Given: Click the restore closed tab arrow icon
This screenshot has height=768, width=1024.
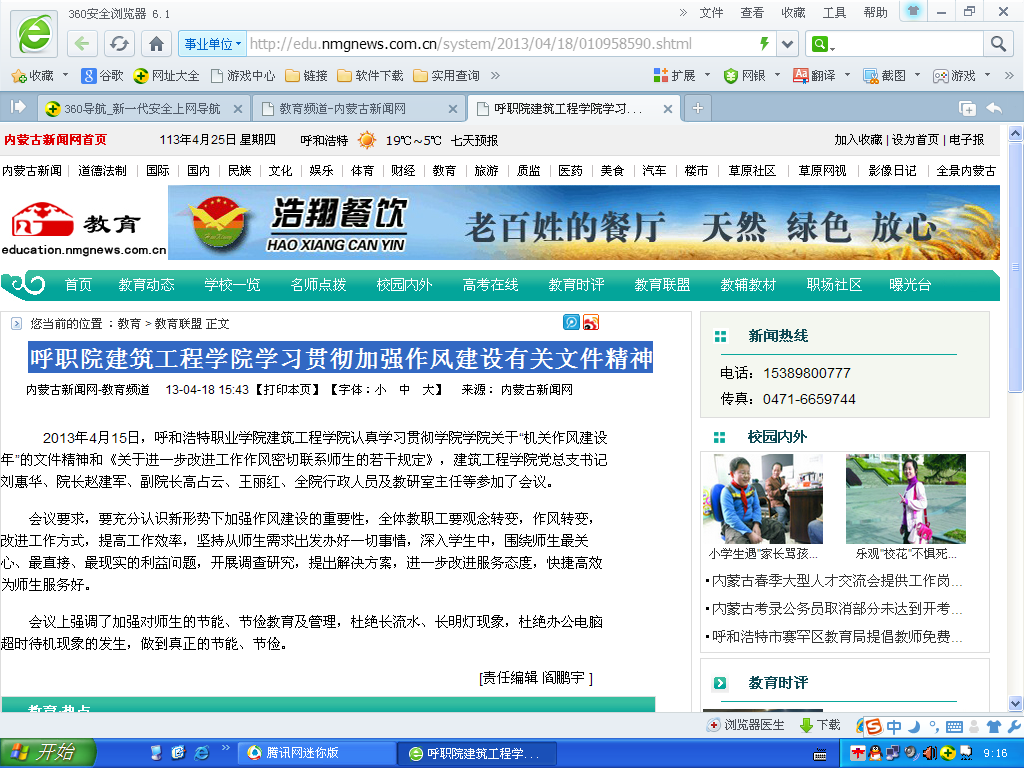Looking at the screenshot, I should click(x=994, y=108).
